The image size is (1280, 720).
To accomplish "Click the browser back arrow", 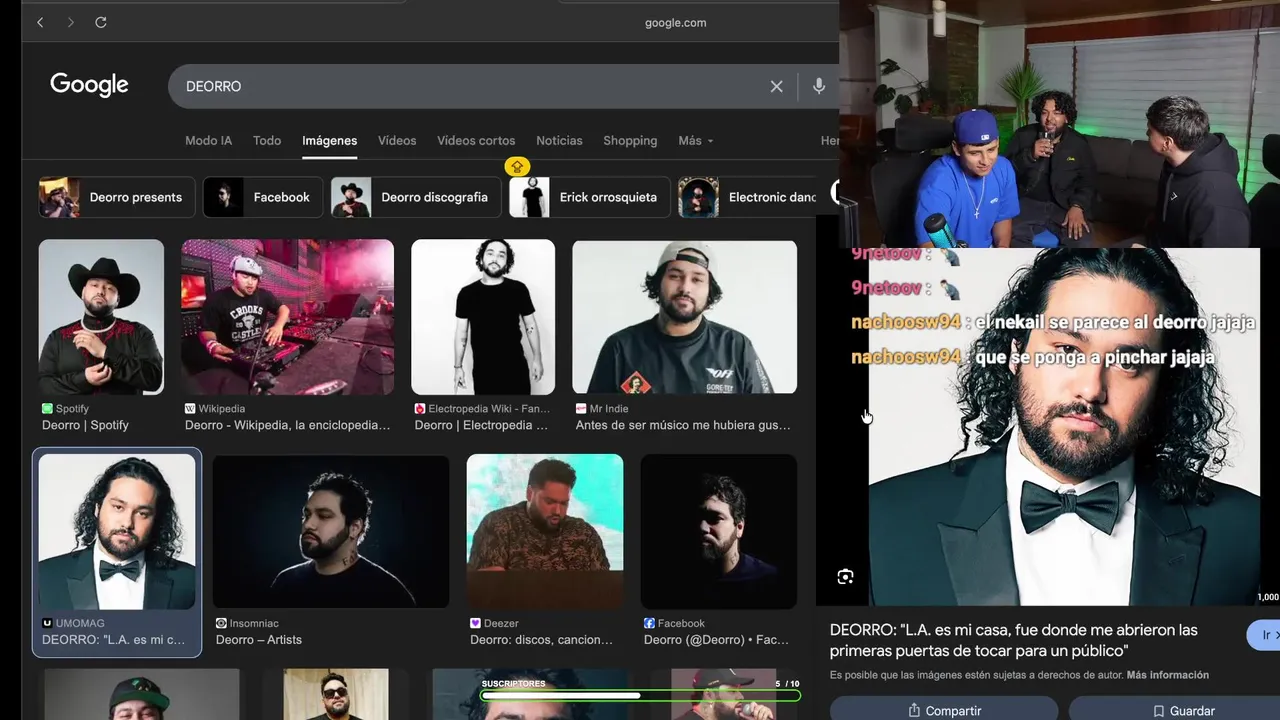I will (x=40, y=22).
